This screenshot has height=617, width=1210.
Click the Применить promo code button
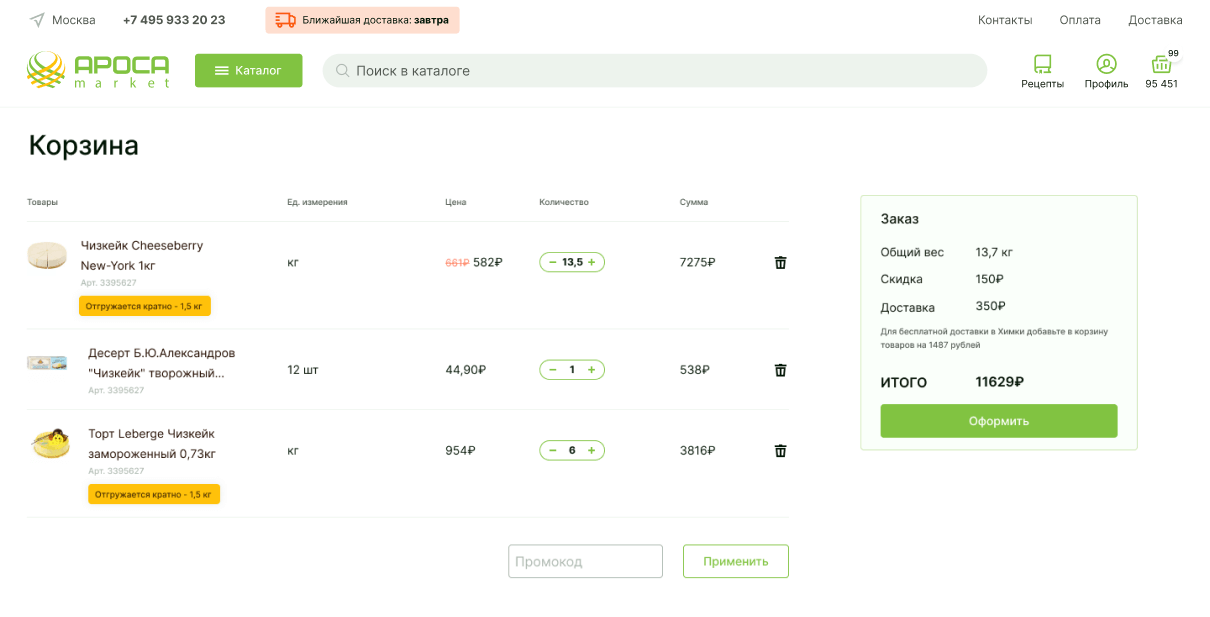[735, 561]
